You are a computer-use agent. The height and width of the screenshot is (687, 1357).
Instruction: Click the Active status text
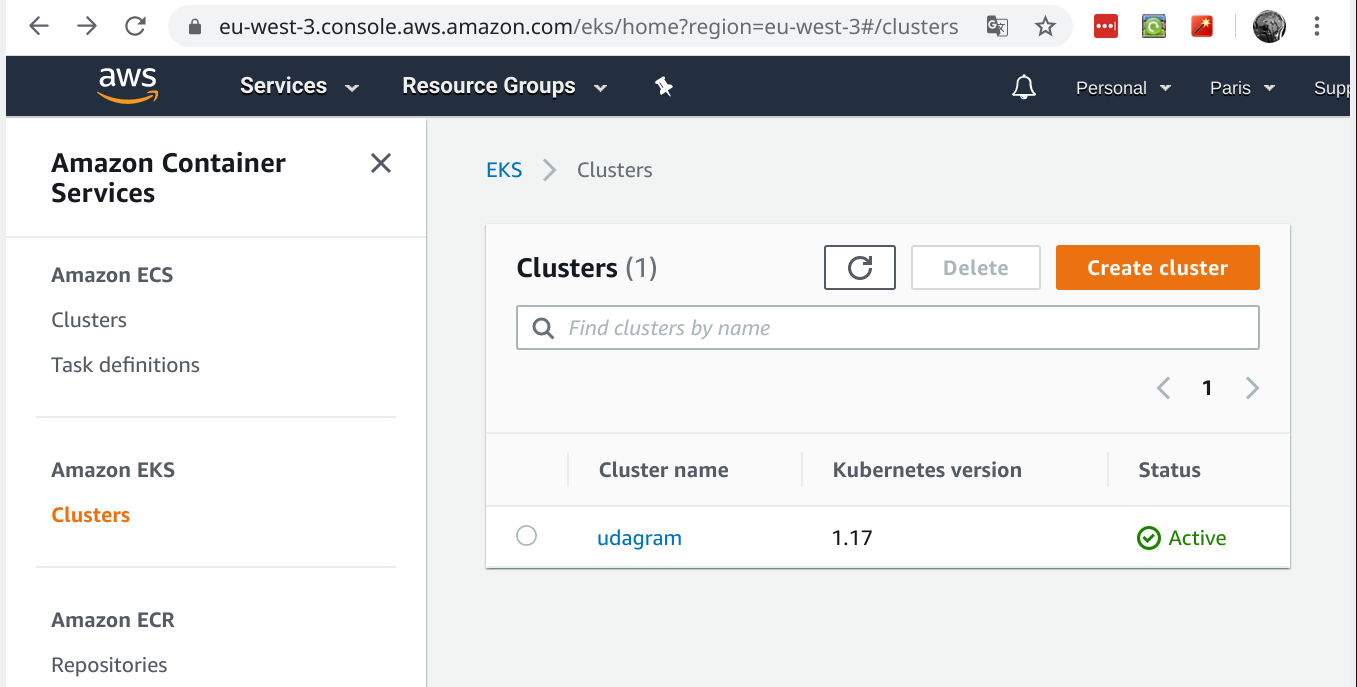[1197, 538]
